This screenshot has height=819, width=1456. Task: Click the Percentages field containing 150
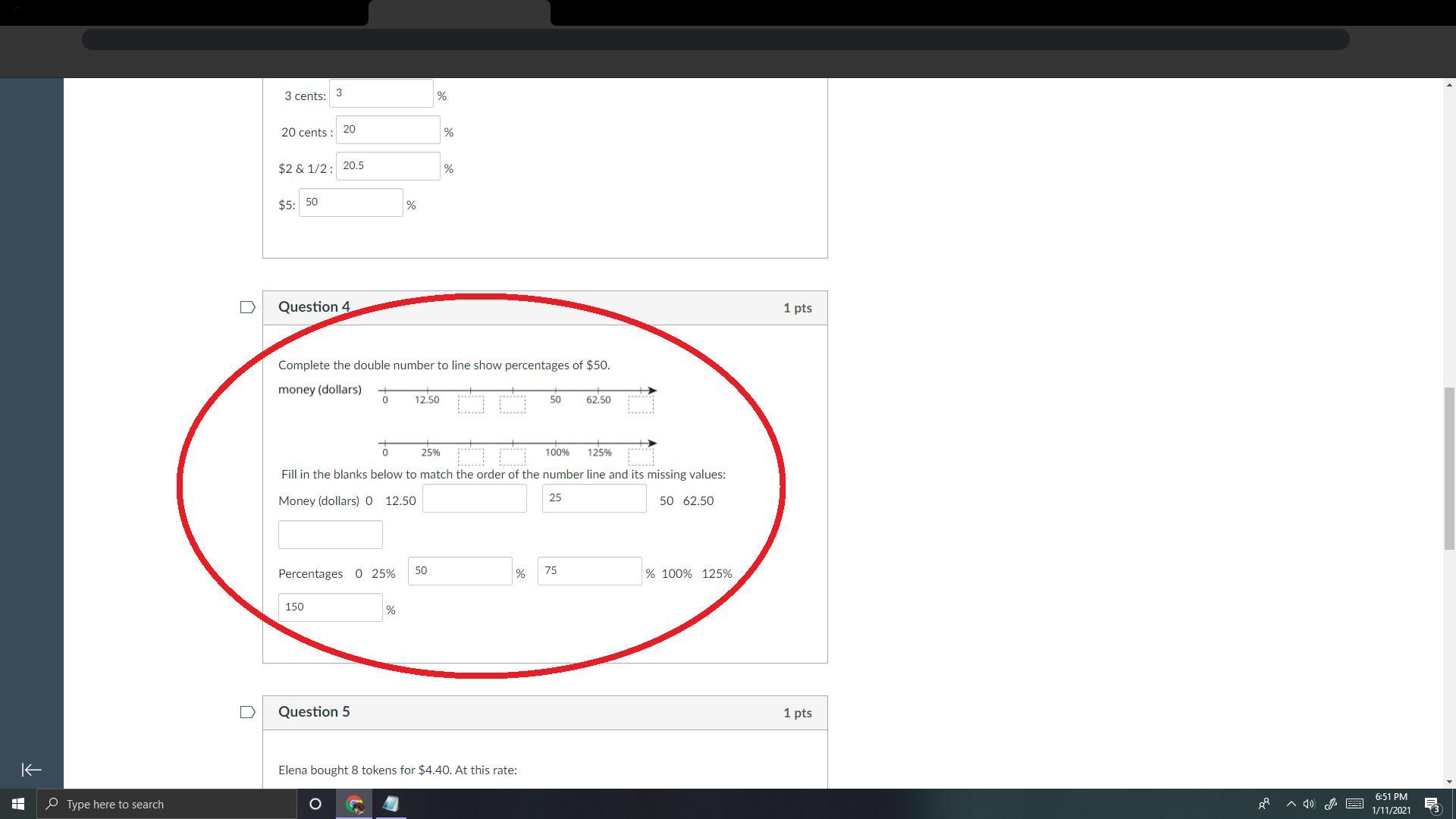pos(330,607)
